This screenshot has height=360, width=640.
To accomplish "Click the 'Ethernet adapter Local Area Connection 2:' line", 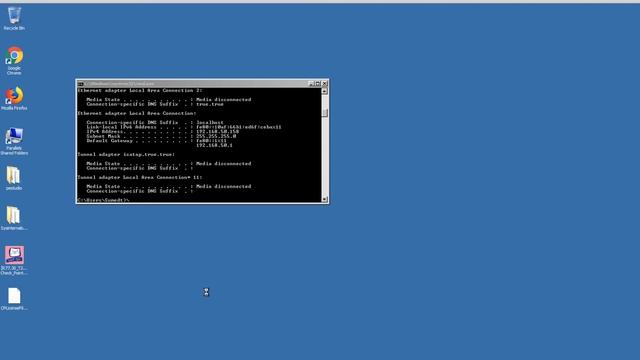I will point(140,90).
